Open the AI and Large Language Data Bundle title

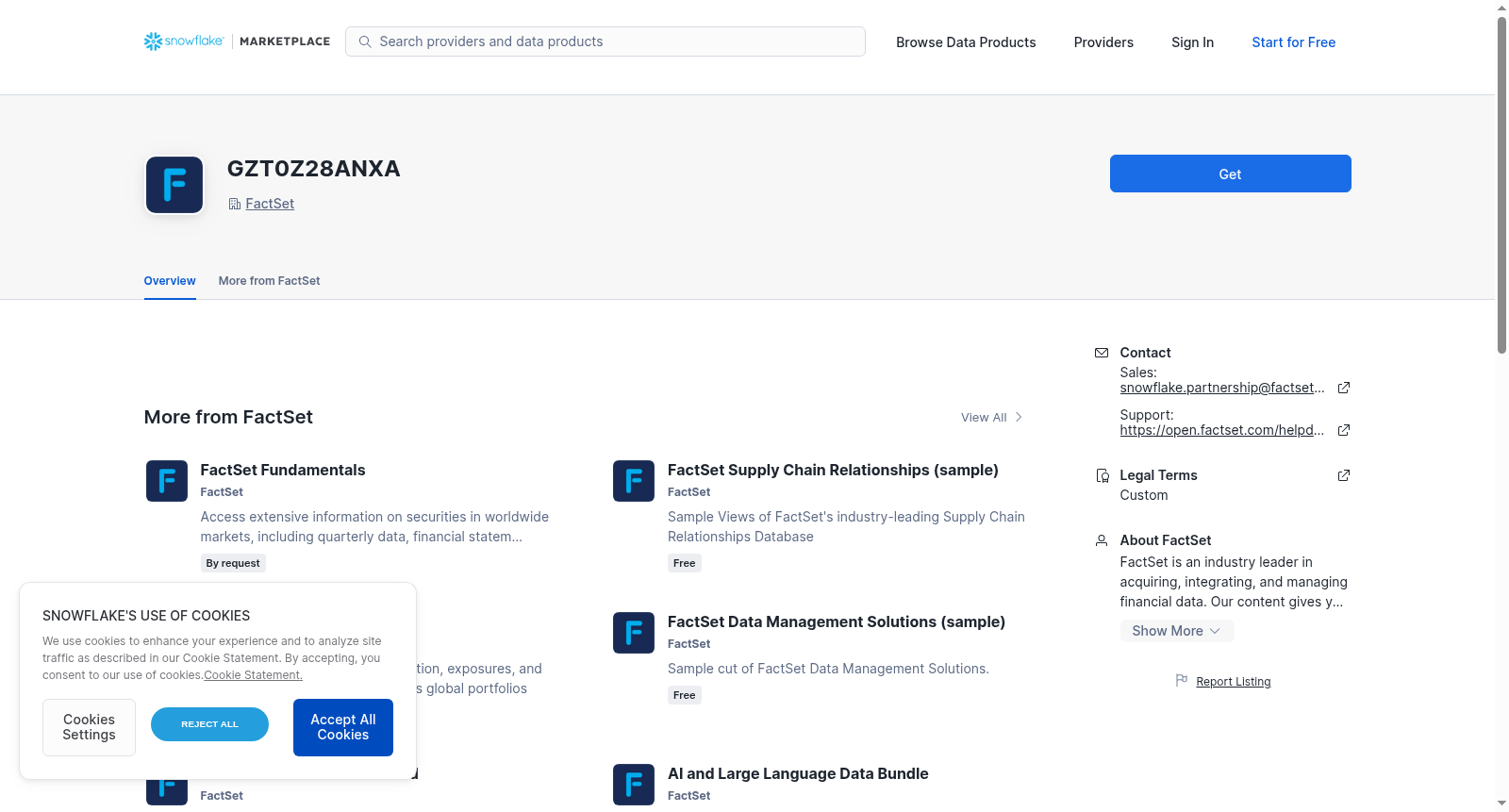(798, 773)
